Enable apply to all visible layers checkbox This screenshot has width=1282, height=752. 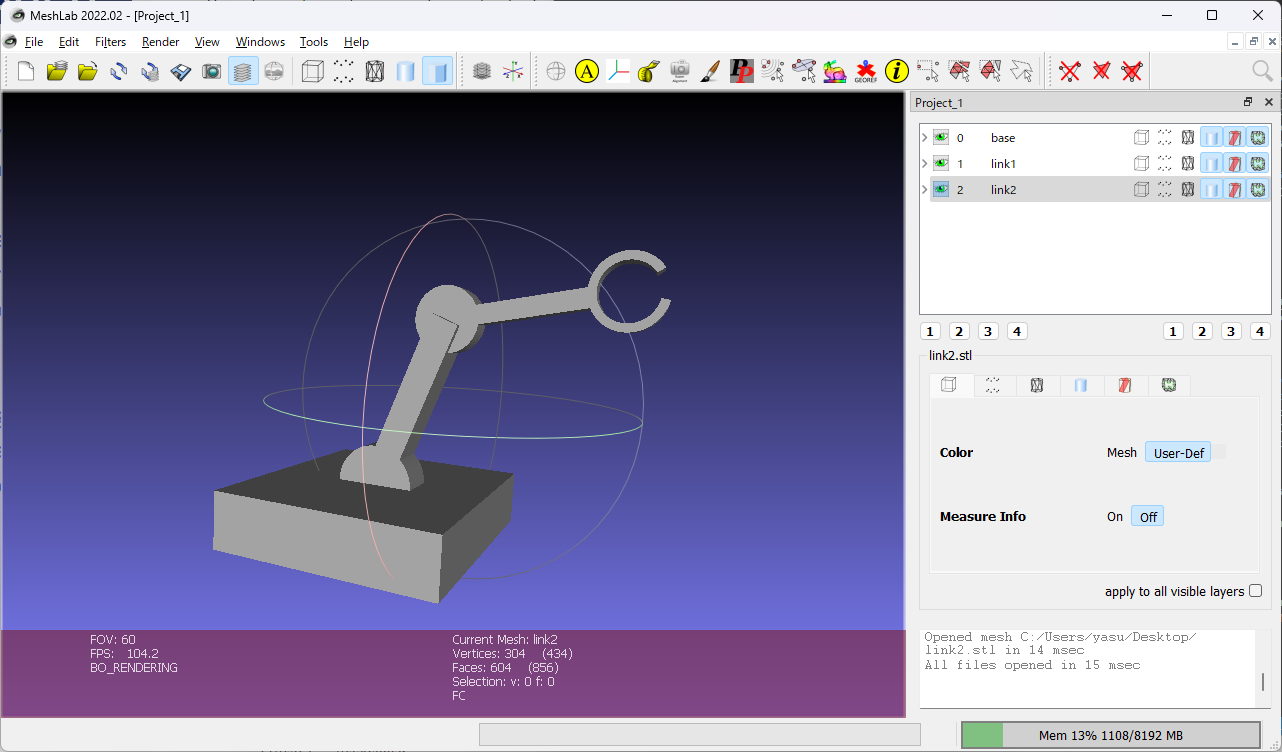(x=1255, y=591)
